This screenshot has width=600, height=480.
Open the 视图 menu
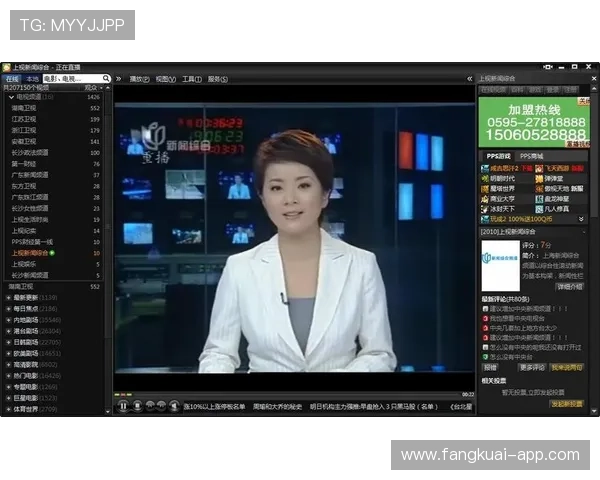coord(165,79)
